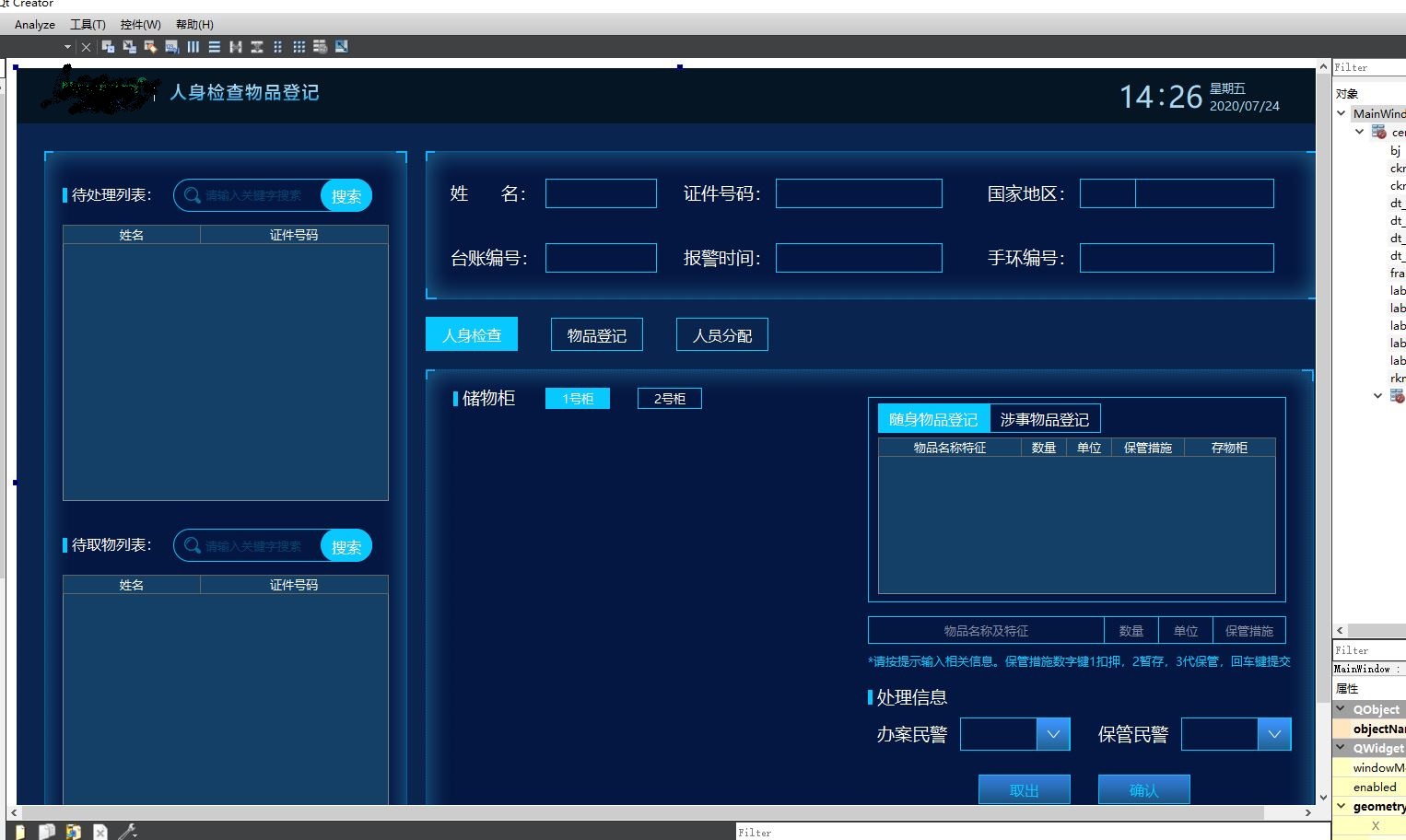The image size is (1406, 840).
Task: Switch to the 随身物品登记 tab
Action: 933,419
